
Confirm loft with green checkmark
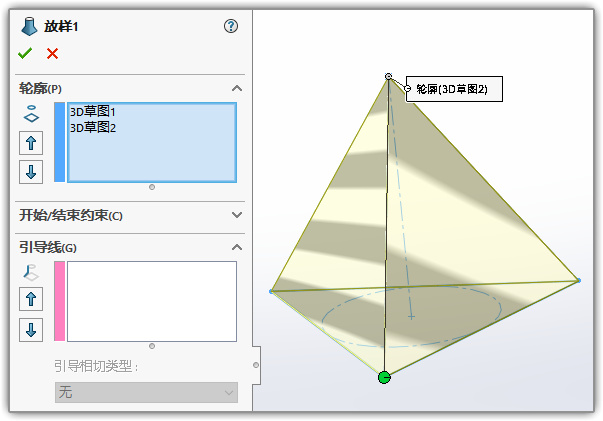(x=25, y=53)
